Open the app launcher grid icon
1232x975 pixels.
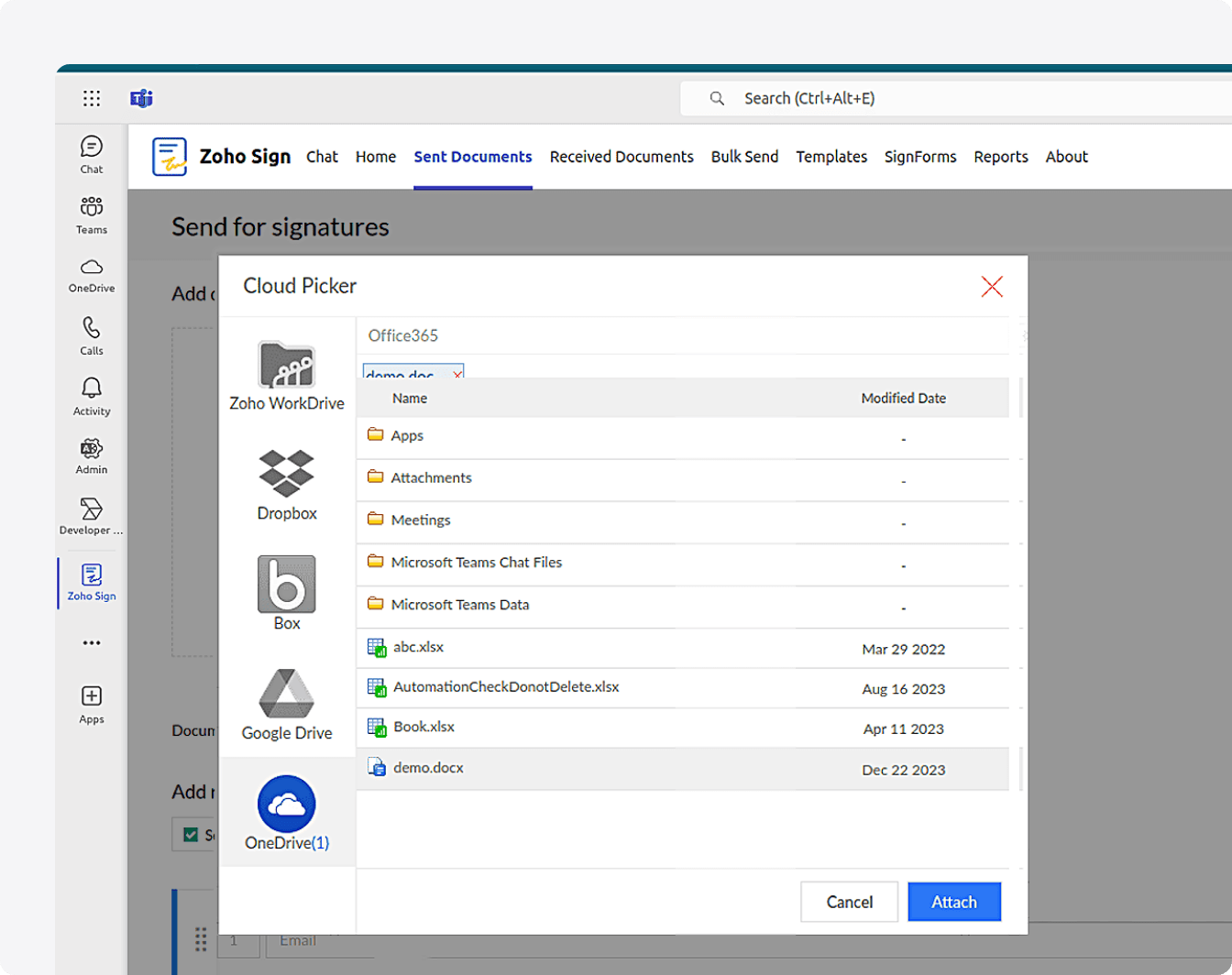click(x=92, y=99)
